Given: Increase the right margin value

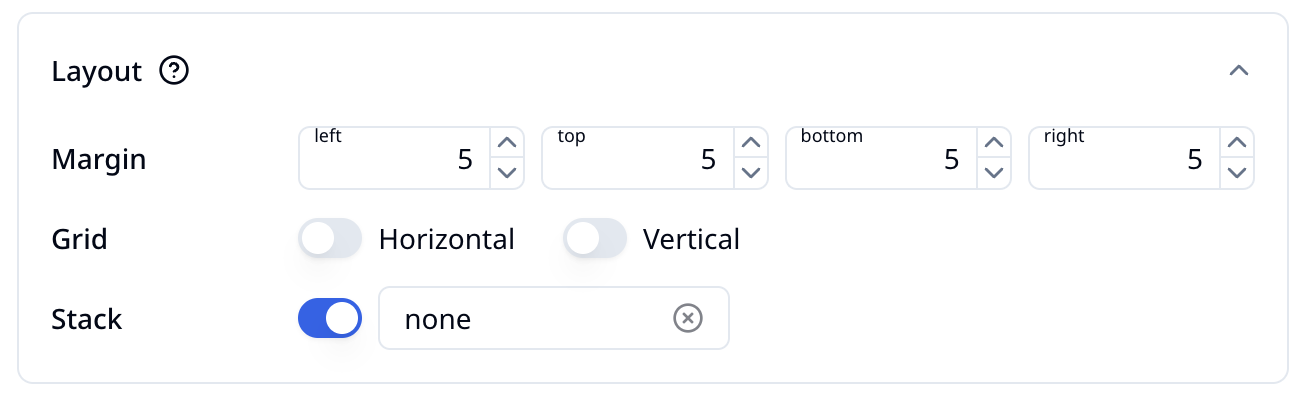Looking at the screenshot, I should pos(1237,142).
